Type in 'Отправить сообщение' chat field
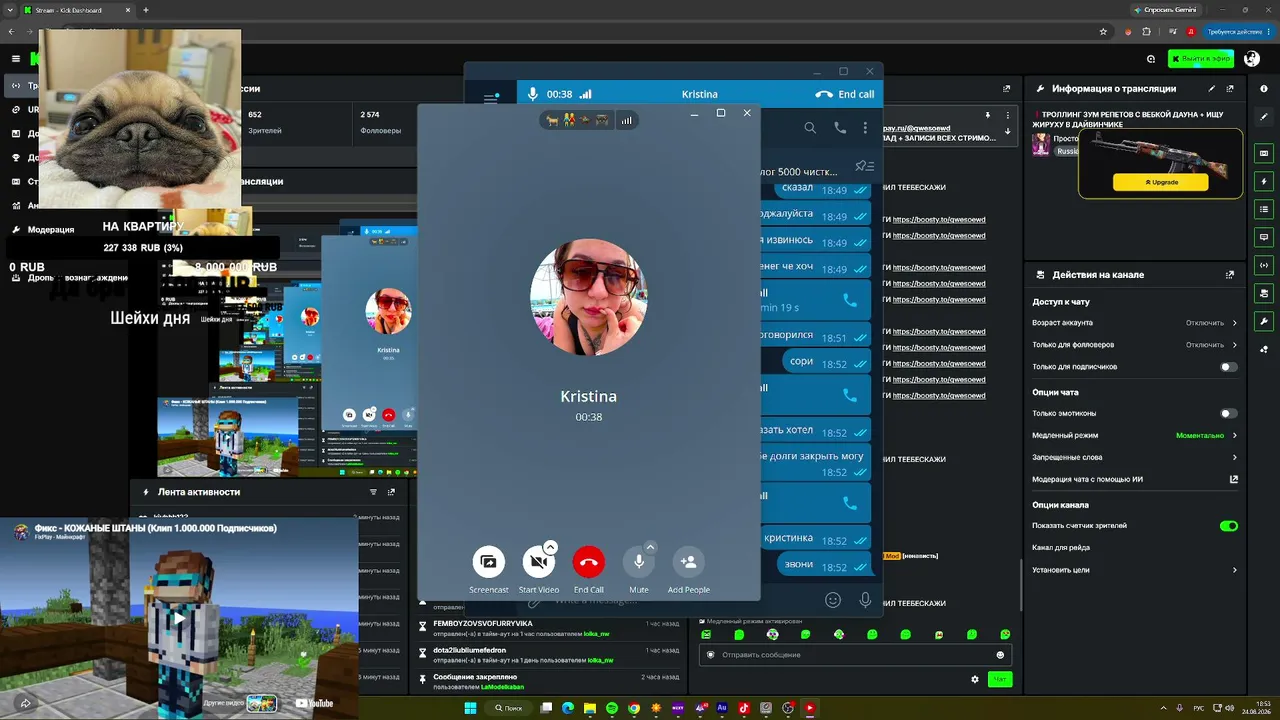 tap(855, 655)
